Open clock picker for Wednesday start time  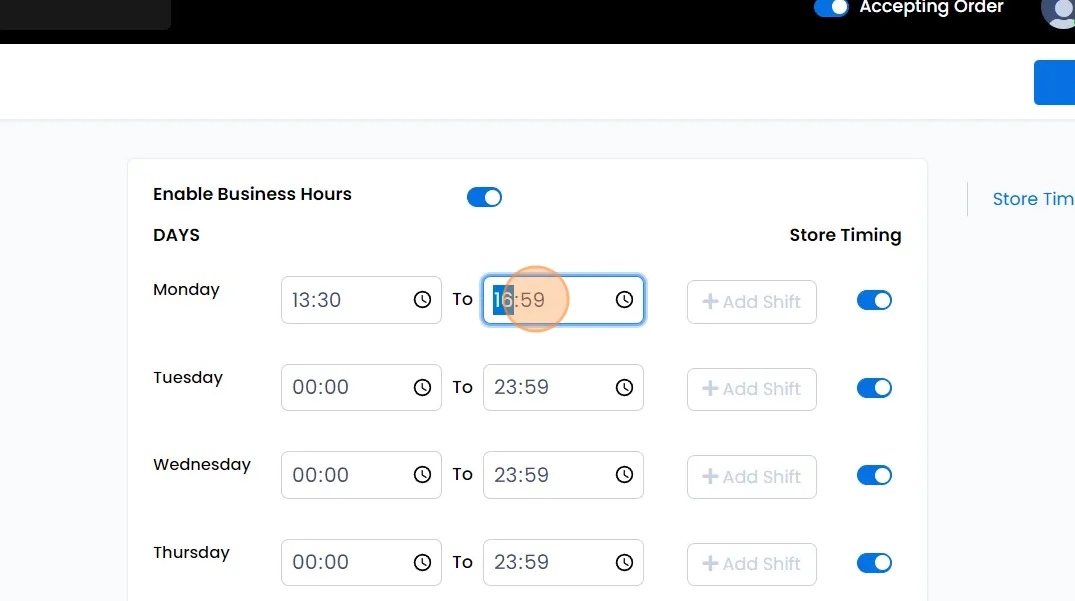click(x=422, y=474)
